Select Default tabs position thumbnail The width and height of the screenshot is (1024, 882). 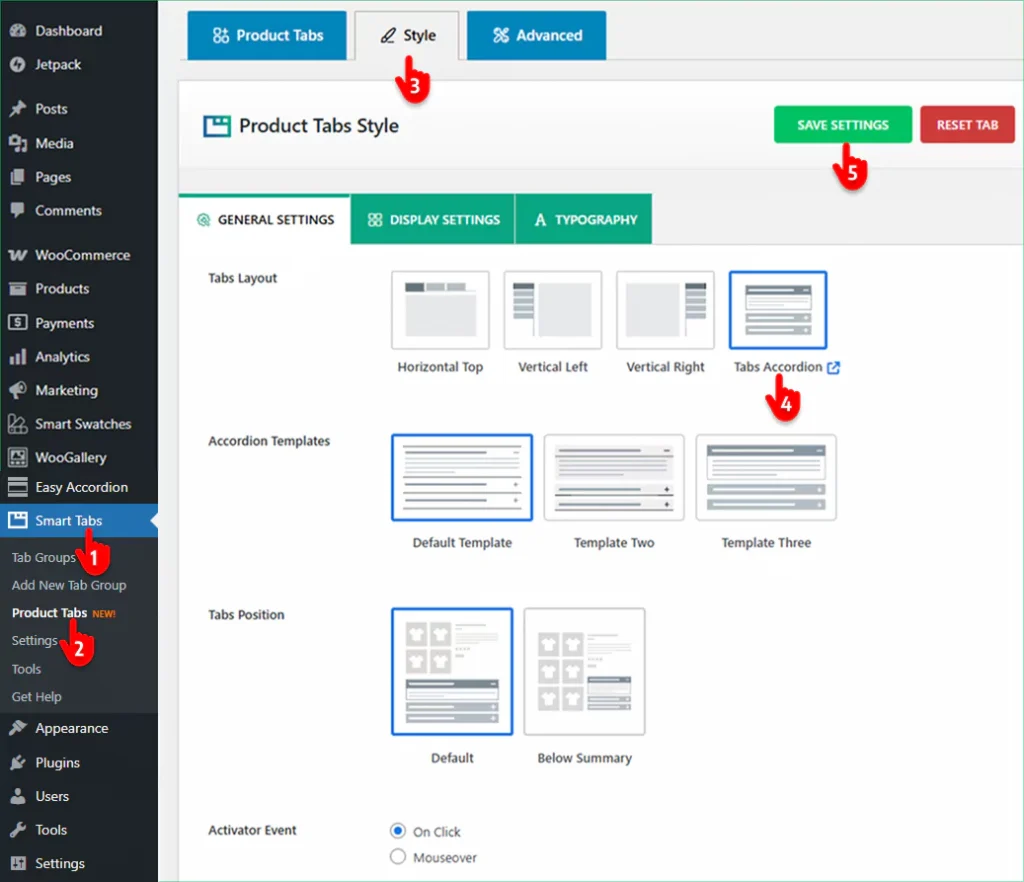click(452, 672)
